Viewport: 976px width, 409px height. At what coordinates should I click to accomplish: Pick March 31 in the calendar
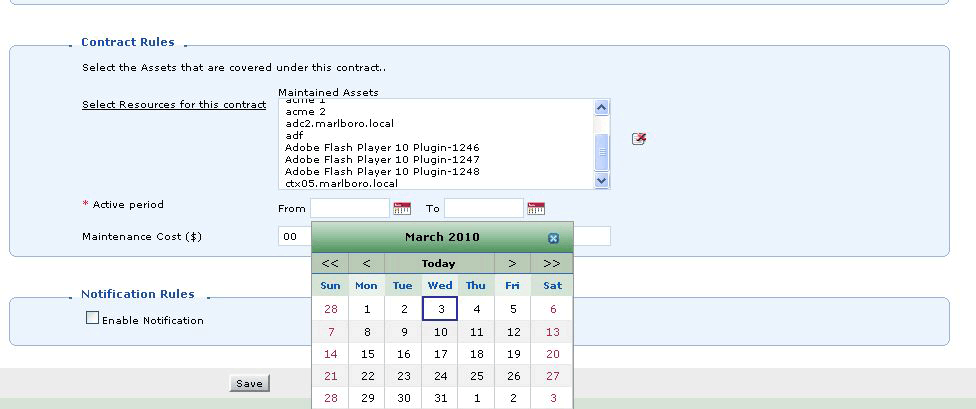pos(440,398)
